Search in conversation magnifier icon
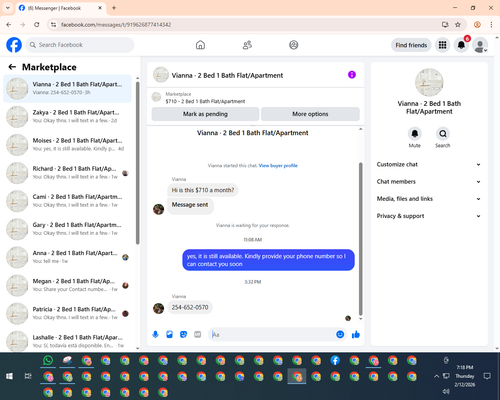The image size is (500, 400). (443, 134)
